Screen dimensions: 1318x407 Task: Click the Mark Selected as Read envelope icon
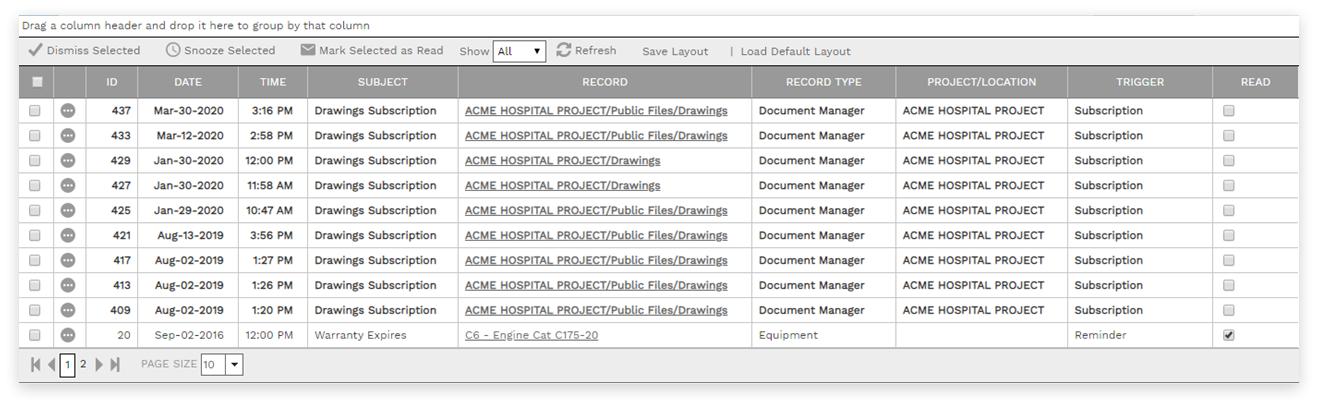(308, 50)
